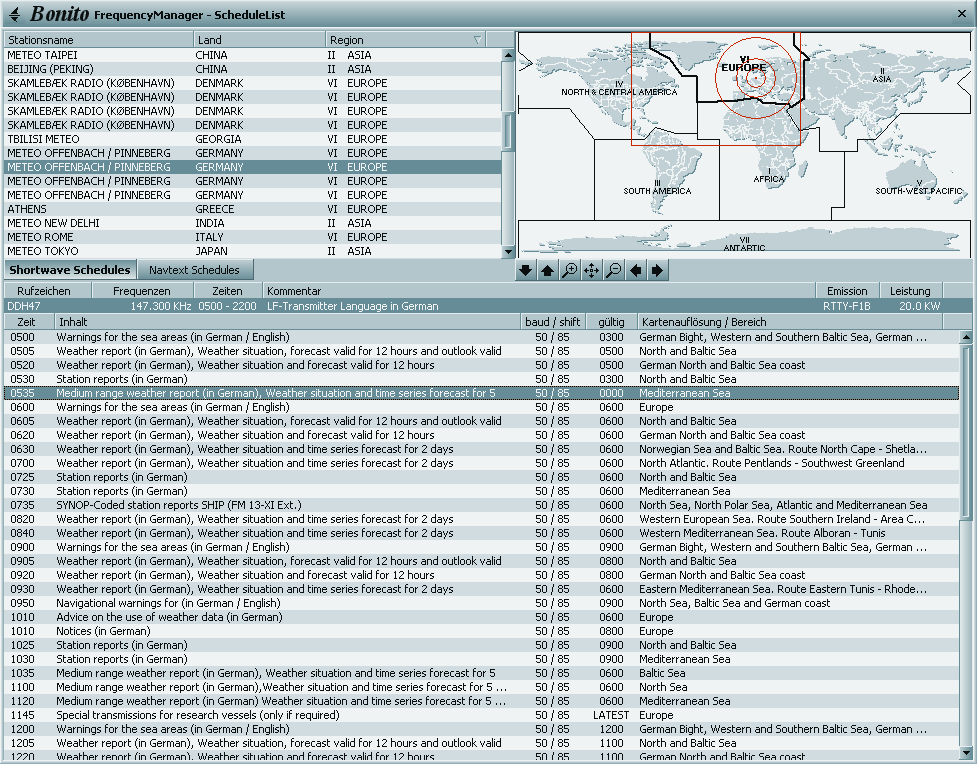Zoom in on the world map
This screenshot has width=977, height=764.
pyautogui.click(x=569, y=270)
